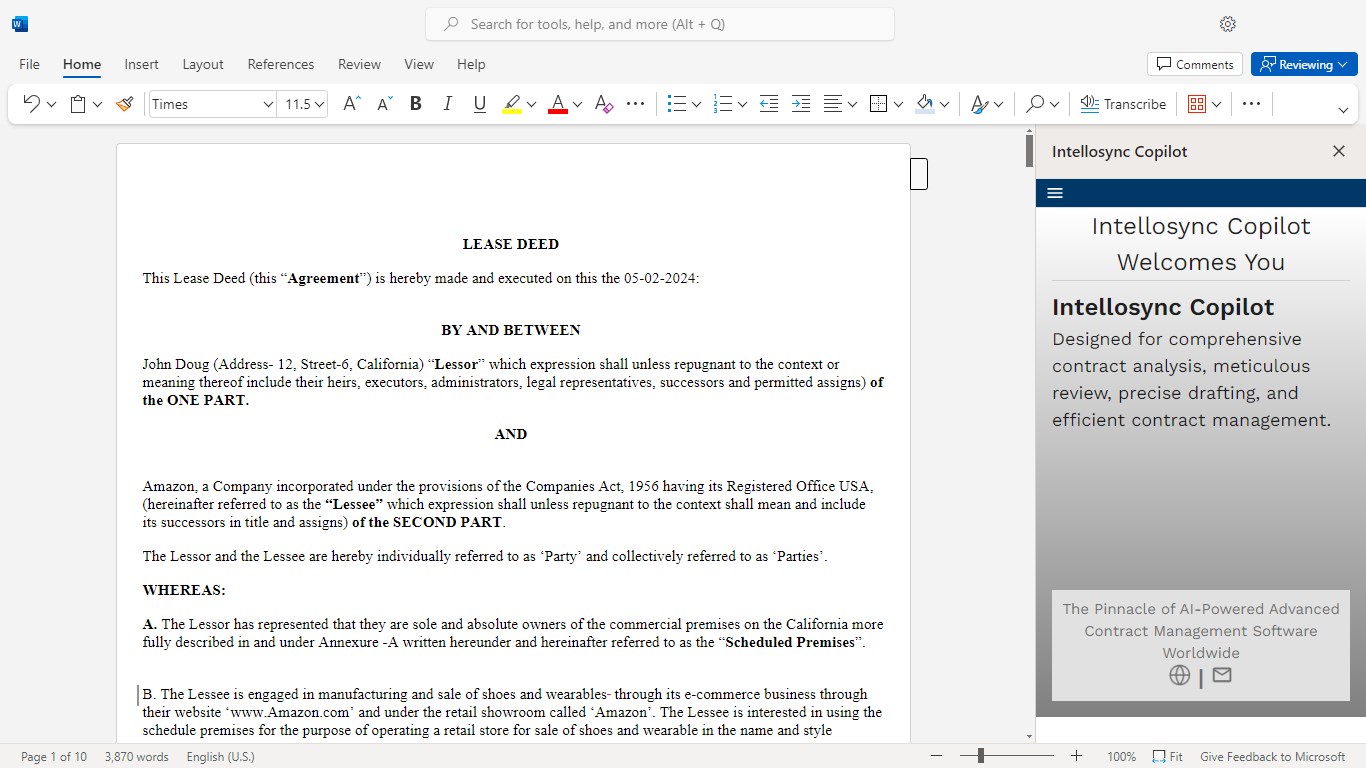Expand the ribbon display options chevron
The height and width of the screenshot is (768, 1366).
(1343, 110)
